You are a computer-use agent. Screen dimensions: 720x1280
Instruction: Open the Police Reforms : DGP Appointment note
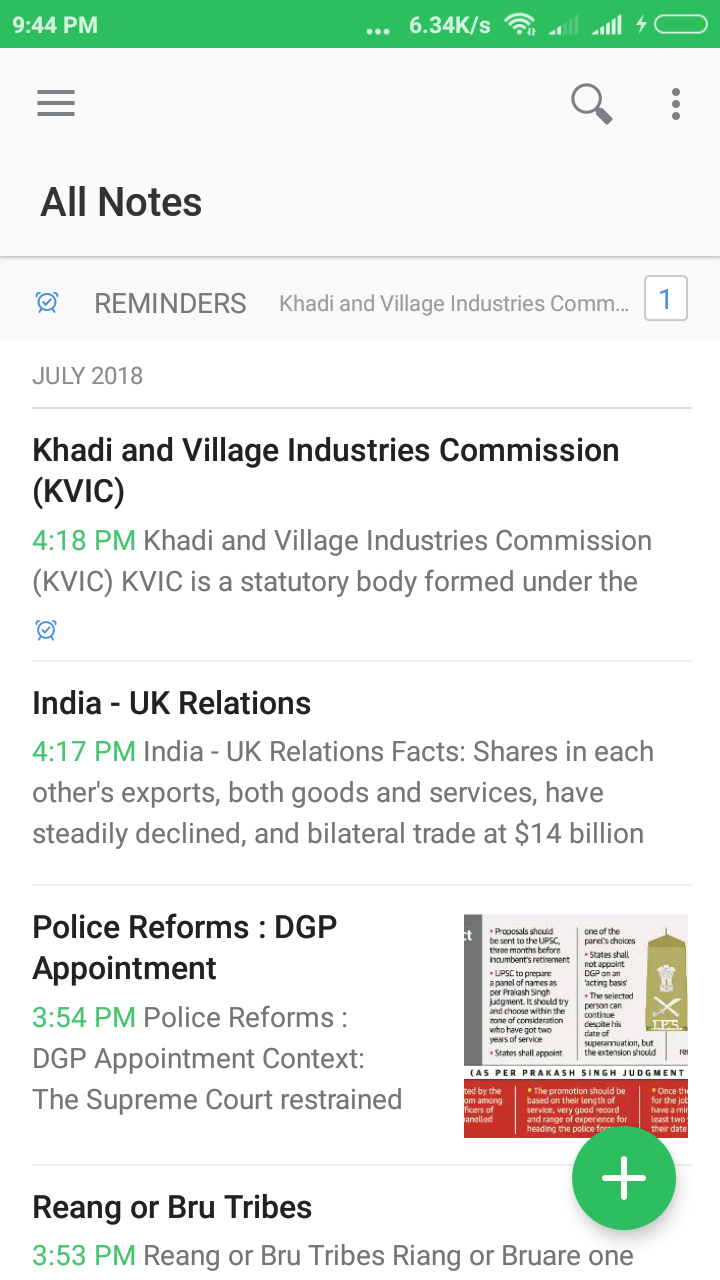185,947
